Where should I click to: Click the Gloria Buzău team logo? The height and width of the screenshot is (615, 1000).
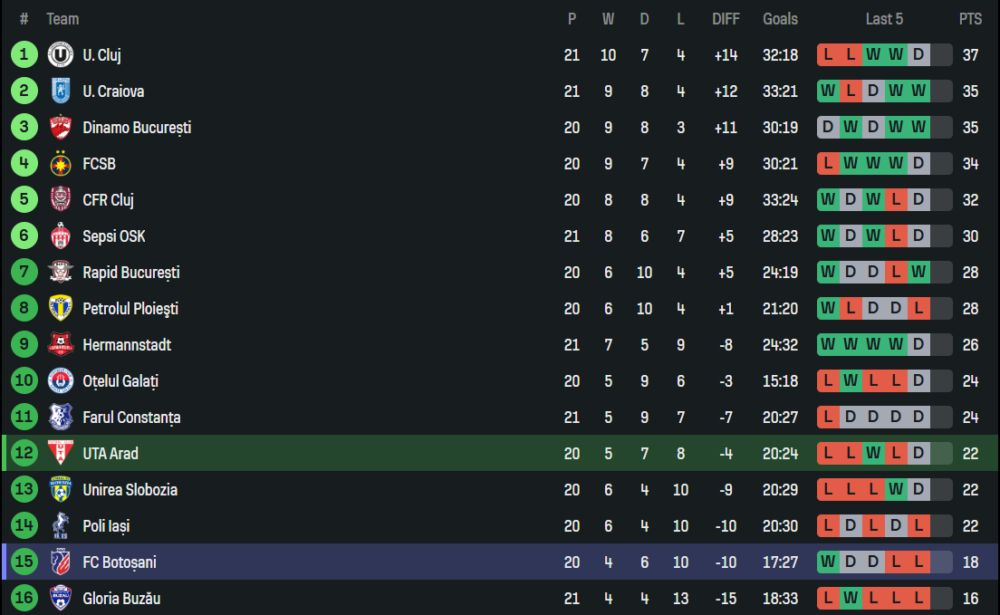pos(61,598)
